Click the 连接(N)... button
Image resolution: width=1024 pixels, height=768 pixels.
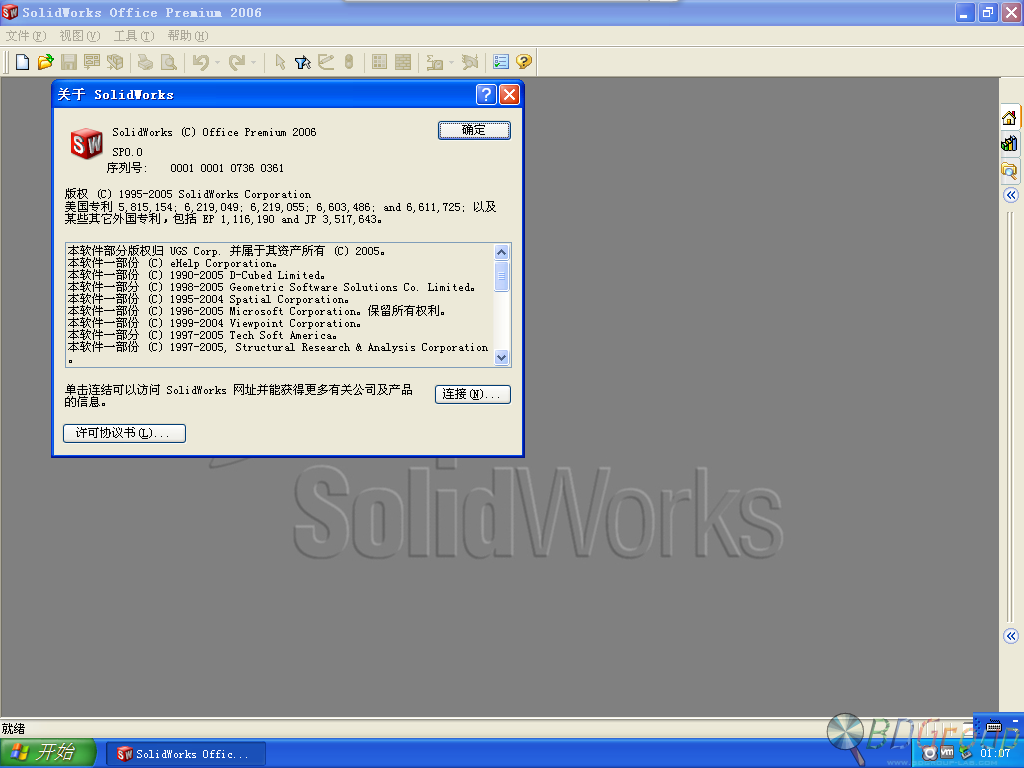[x=473, y=394]
